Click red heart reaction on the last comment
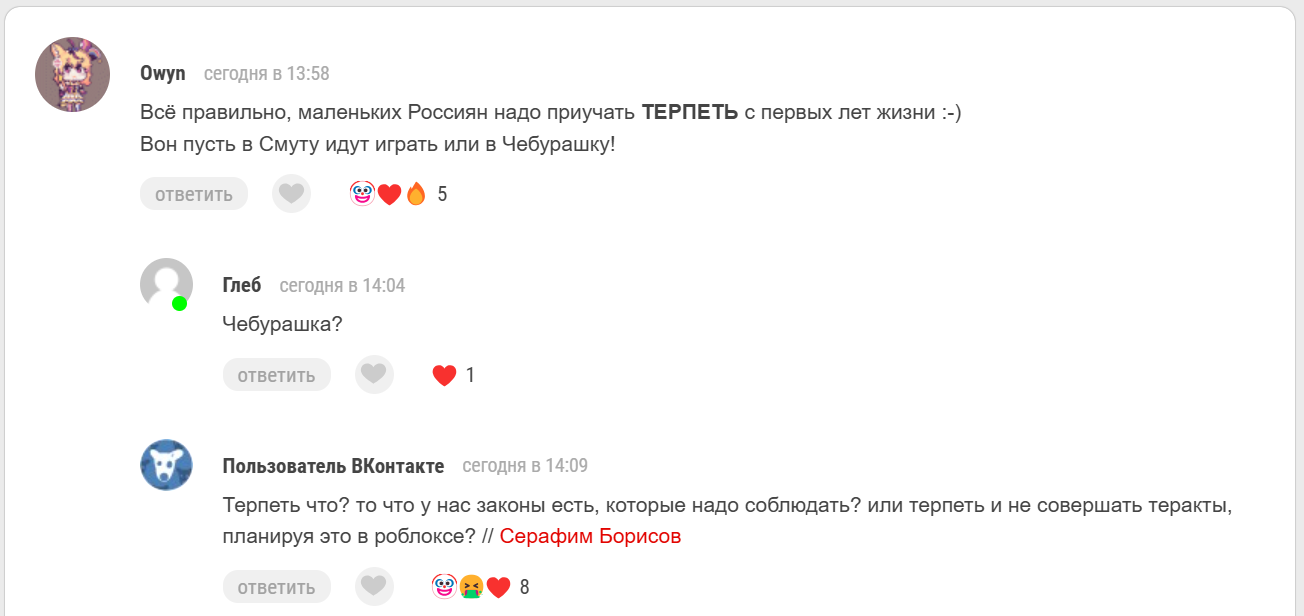The image size is (1304, 616). click(498, 587)
